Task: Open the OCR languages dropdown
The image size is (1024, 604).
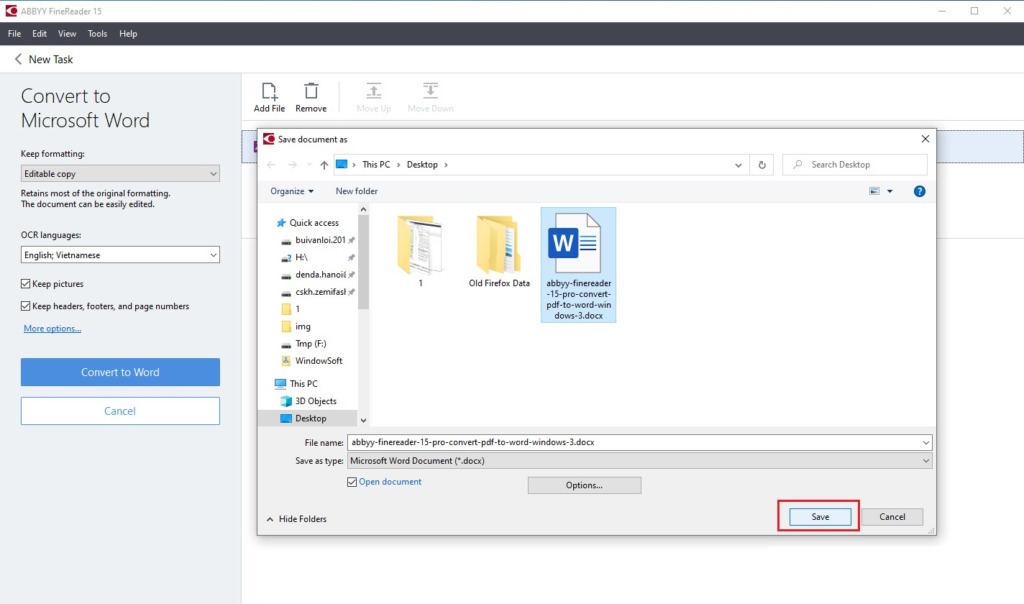Action: [120, 255]
